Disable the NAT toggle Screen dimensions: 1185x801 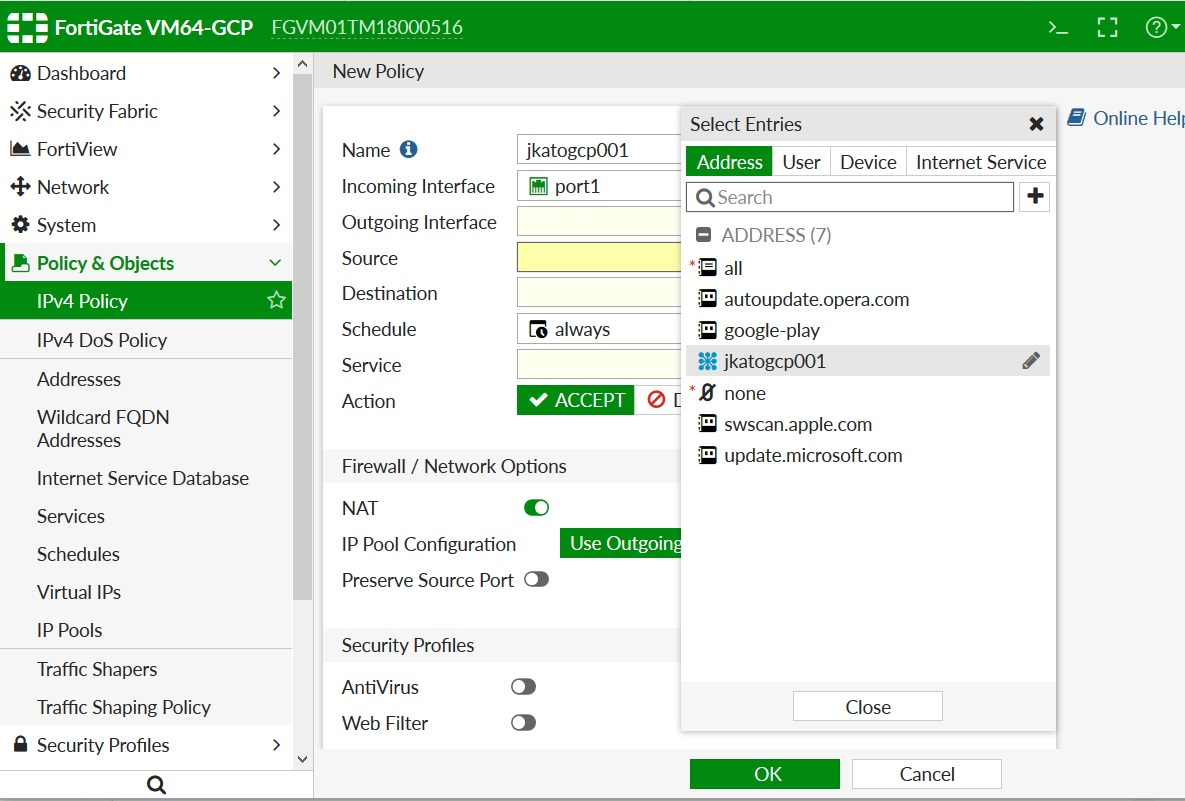pyautogui.click(x=537, y=508)
